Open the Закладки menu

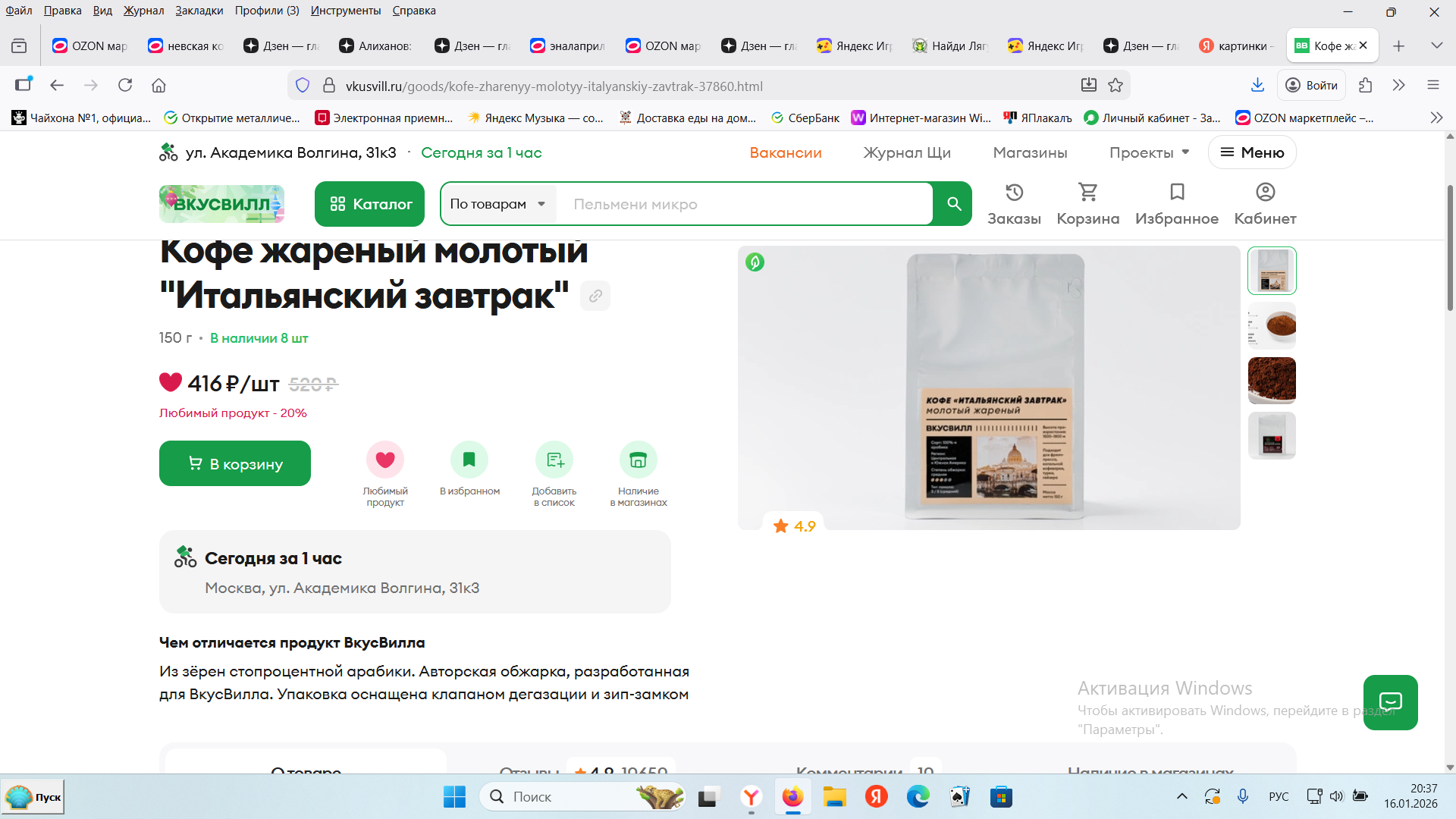[199, 11]
